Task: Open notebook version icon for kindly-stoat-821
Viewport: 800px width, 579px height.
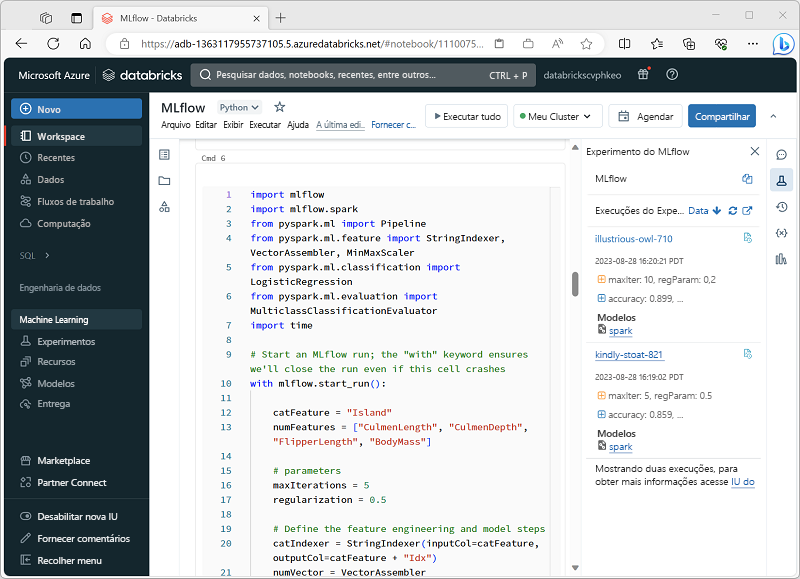Action: pyautogui.click(x=747, y=354)
